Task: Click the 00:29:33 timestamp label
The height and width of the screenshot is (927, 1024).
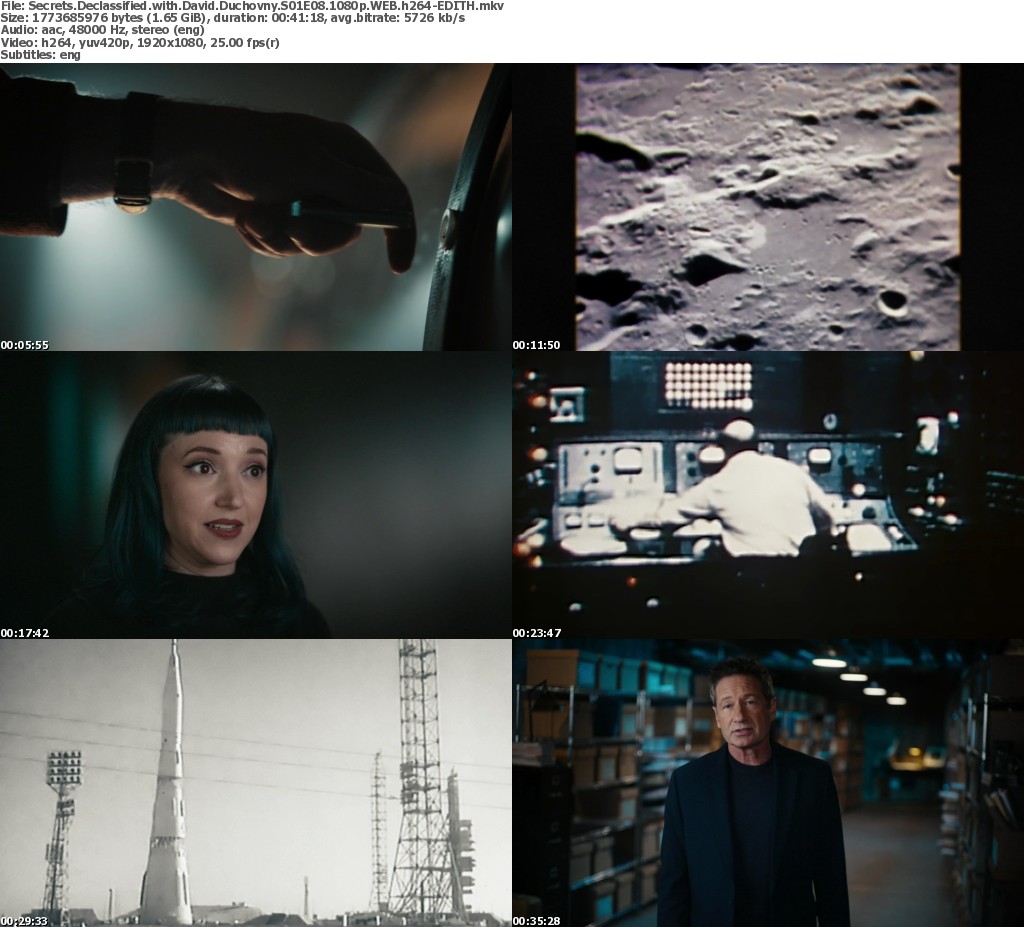Action: point(25,921)
